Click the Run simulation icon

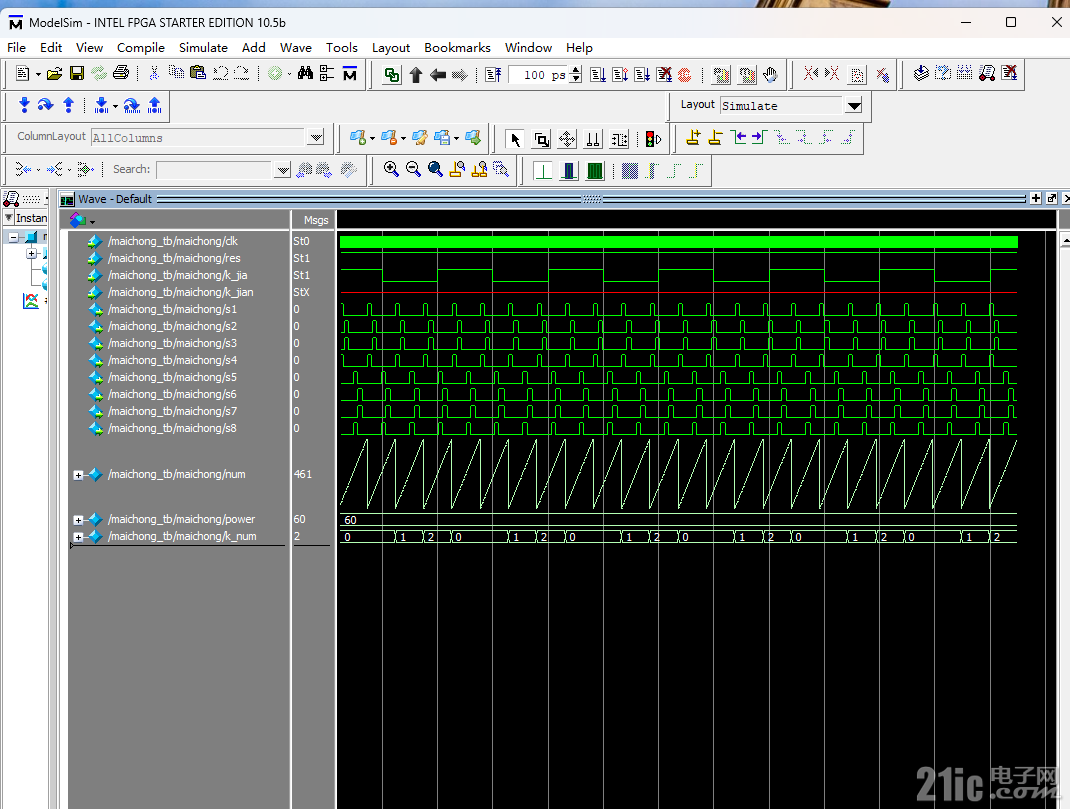click(x=598, y=74)
